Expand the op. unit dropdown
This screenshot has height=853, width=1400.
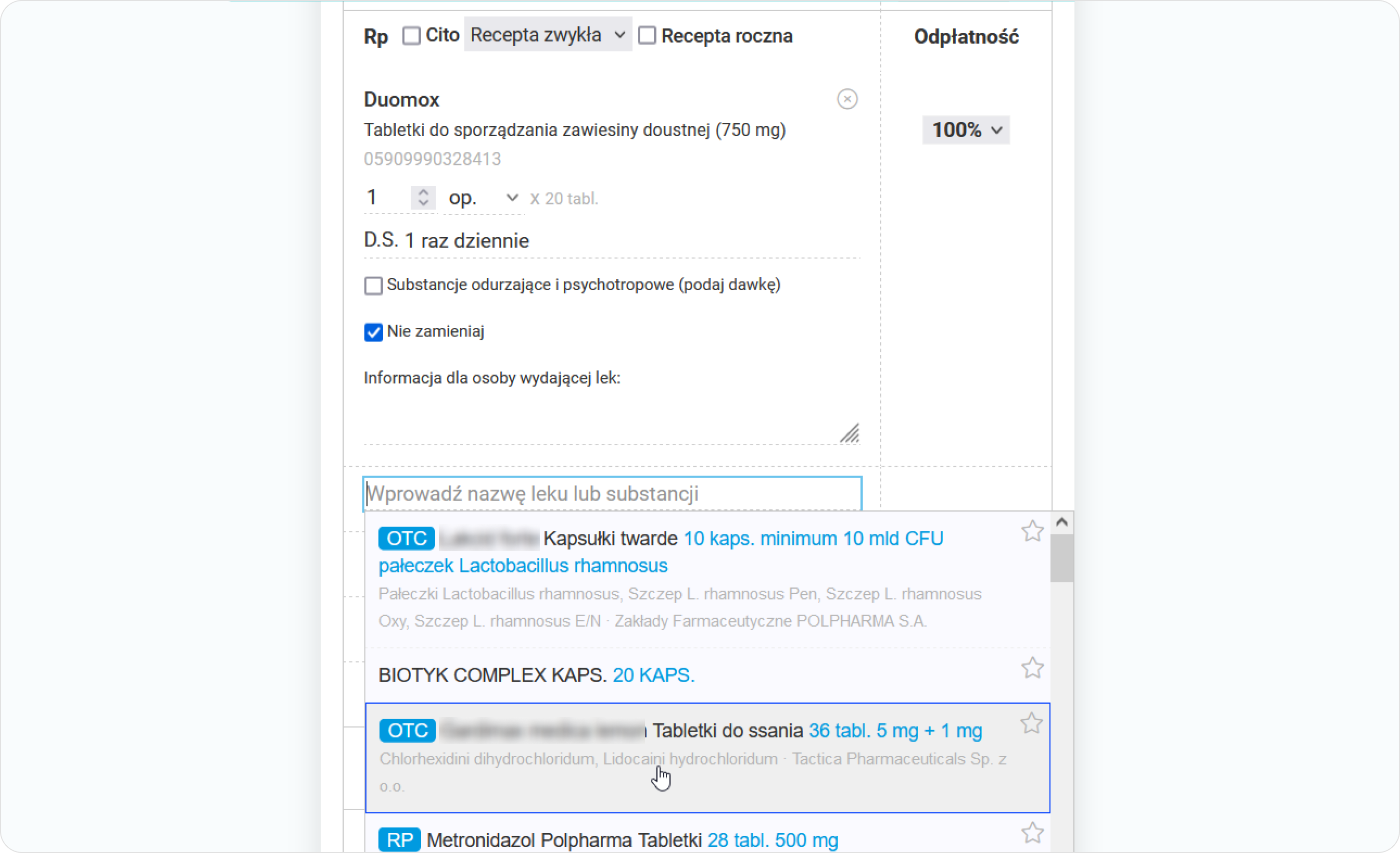(483, 198)
